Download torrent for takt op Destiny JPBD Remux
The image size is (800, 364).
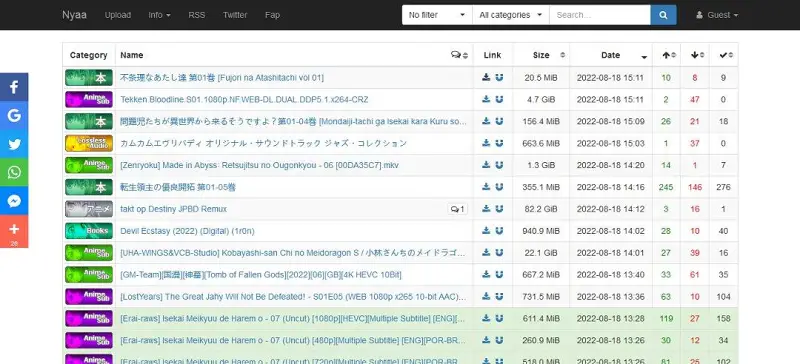coord(486,209)
